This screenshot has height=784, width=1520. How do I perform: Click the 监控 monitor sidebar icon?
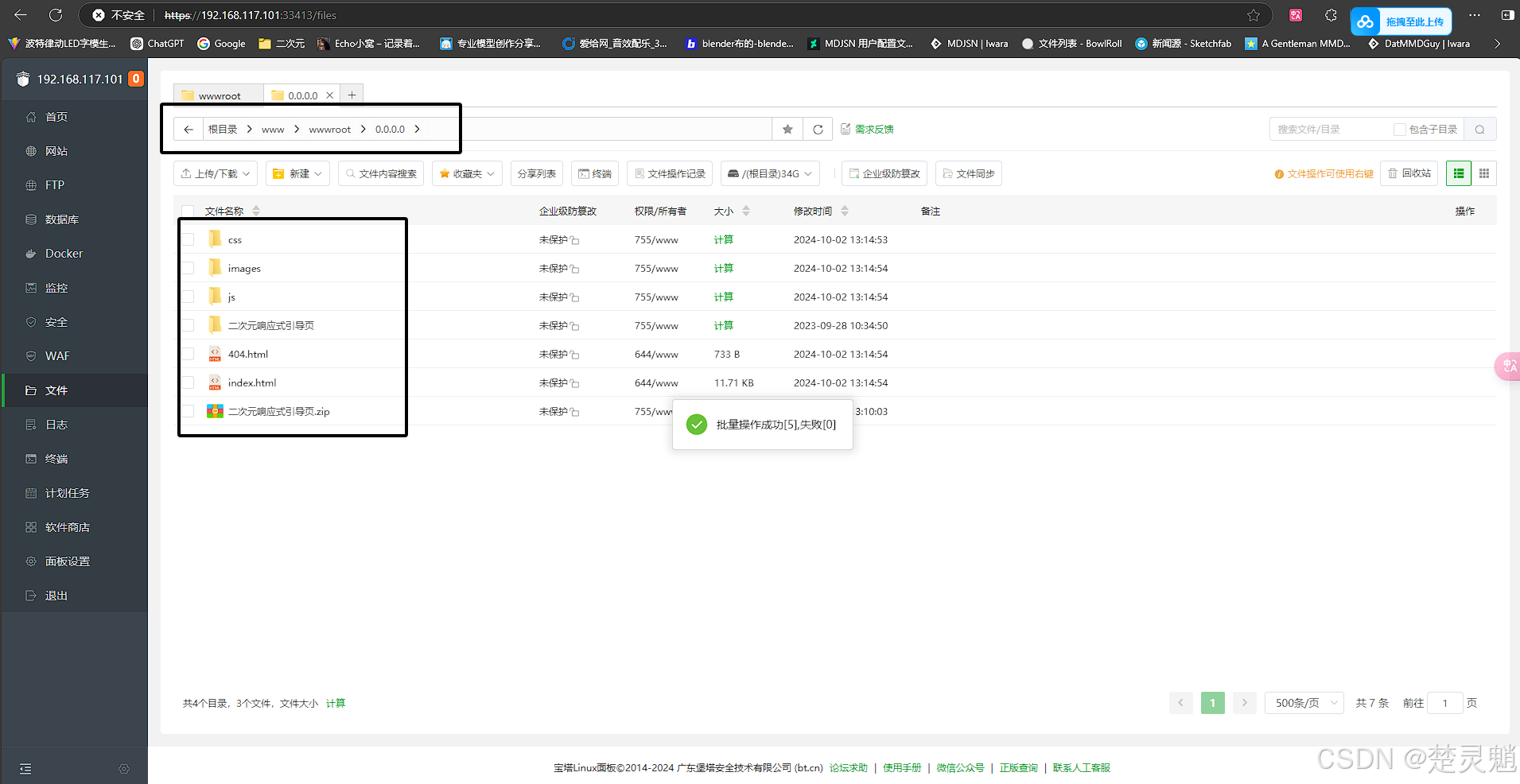pyautogui.click(x=31, y=288)
